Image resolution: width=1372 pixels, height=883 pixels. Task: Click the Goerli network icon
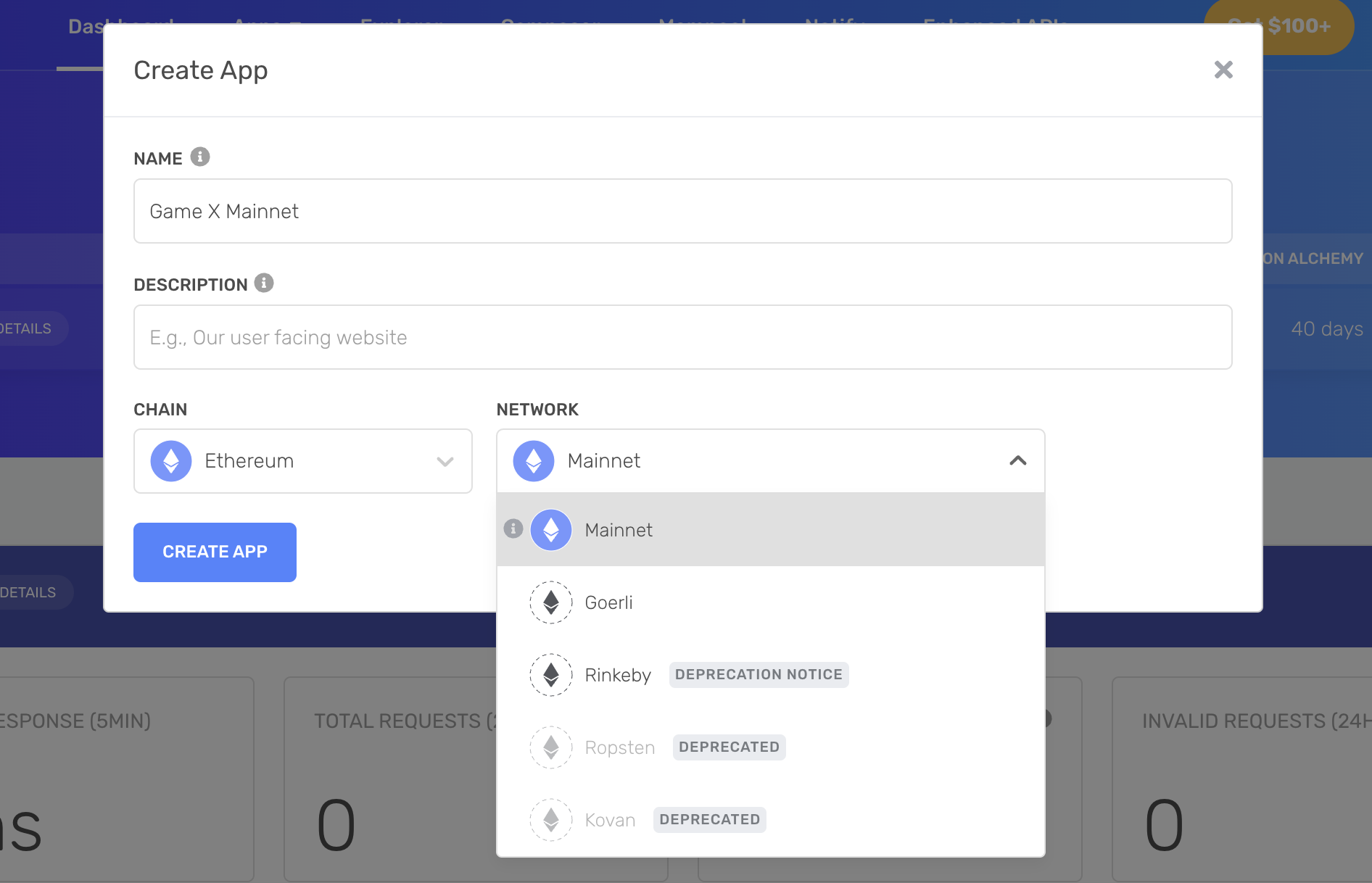551,602
